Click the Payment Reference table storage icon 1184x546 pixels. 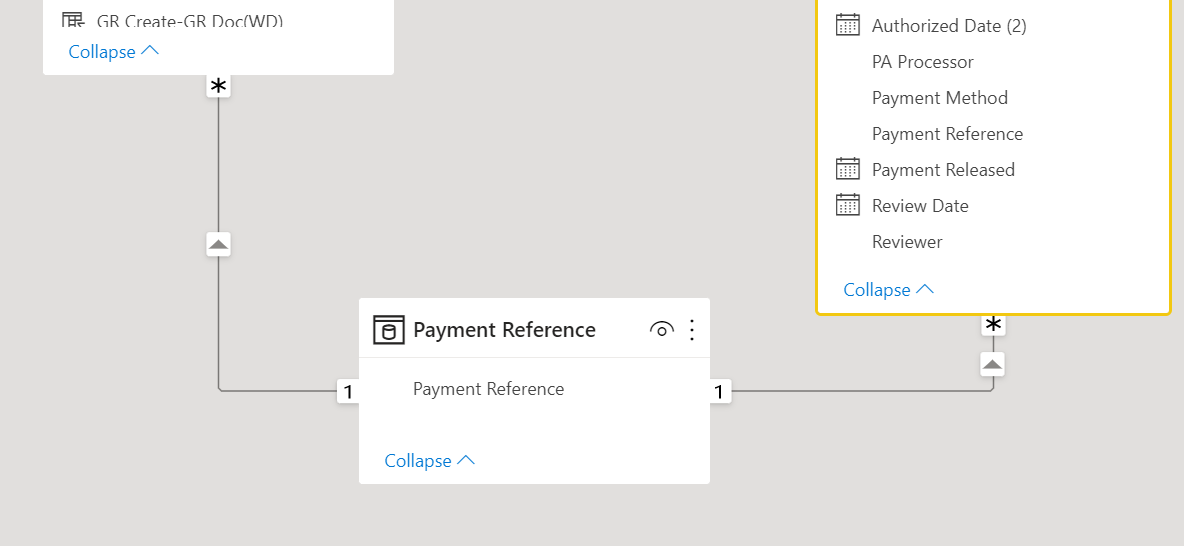pos(389,330)
